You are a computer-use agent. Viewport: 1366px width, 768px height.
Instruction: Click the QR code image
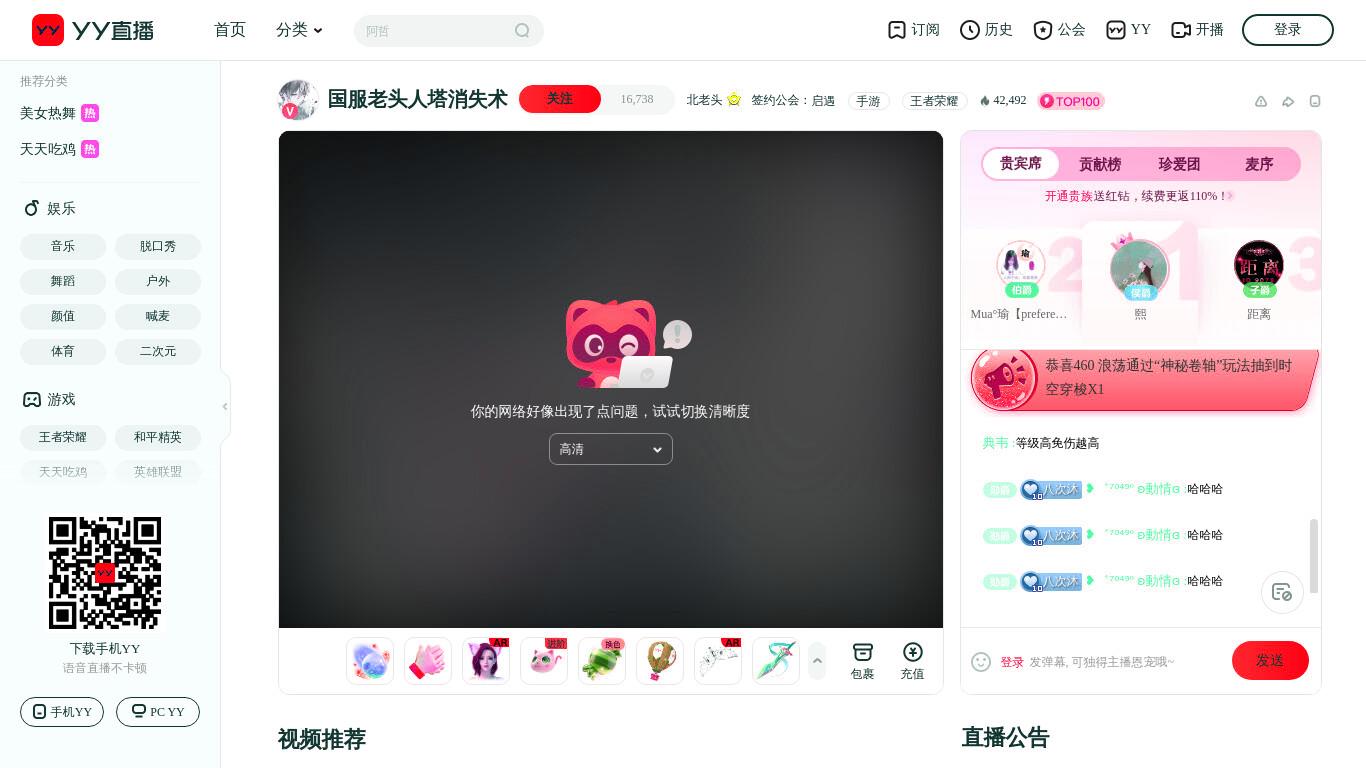[x=105, y=573]
